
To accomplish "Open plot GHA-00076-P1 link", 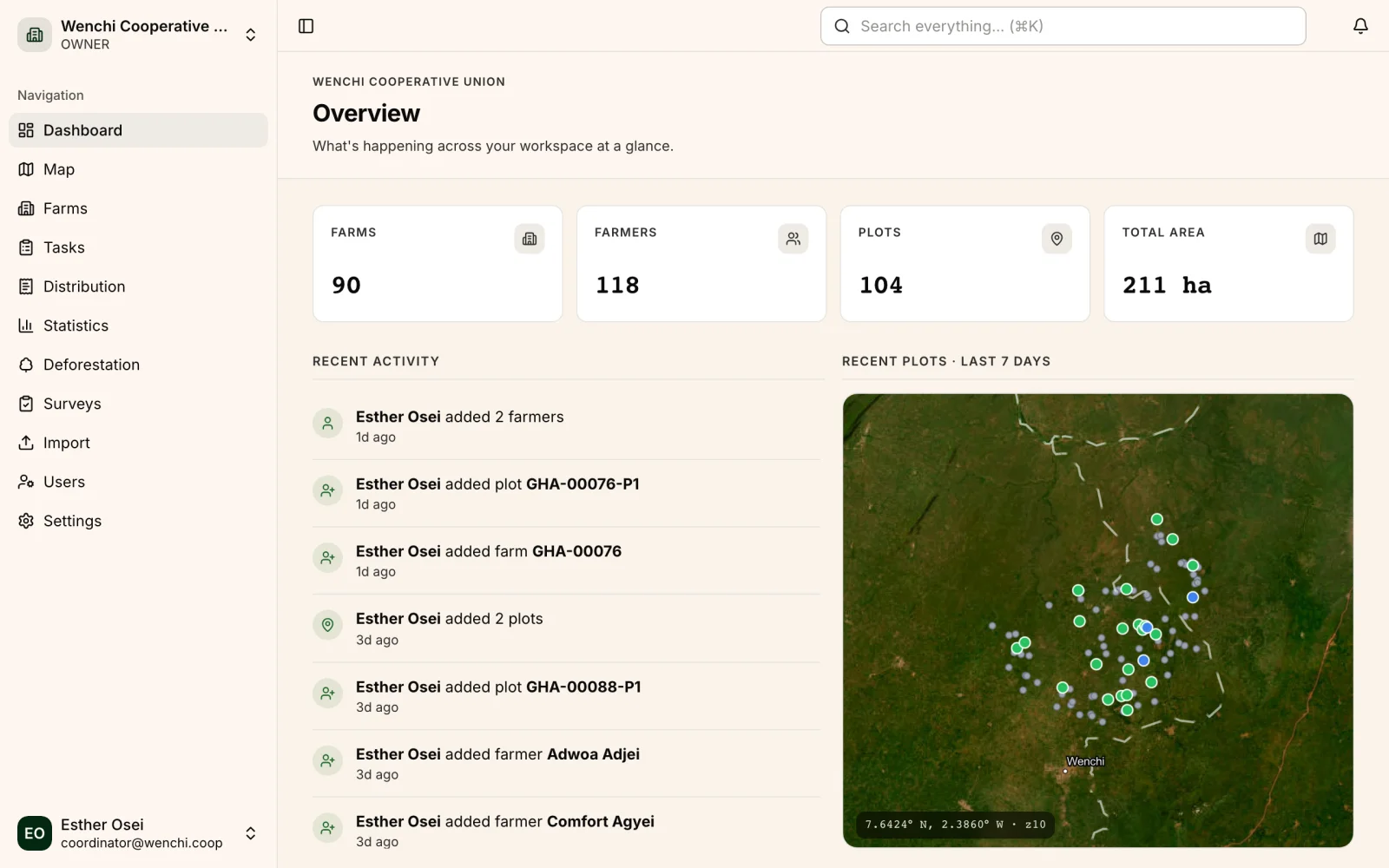I will point(583,484).
